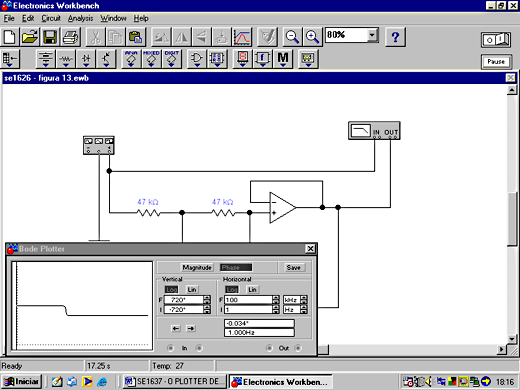
Task: Switch to SE1637 Word taskbar window
Action: click(x=175, y=381)
